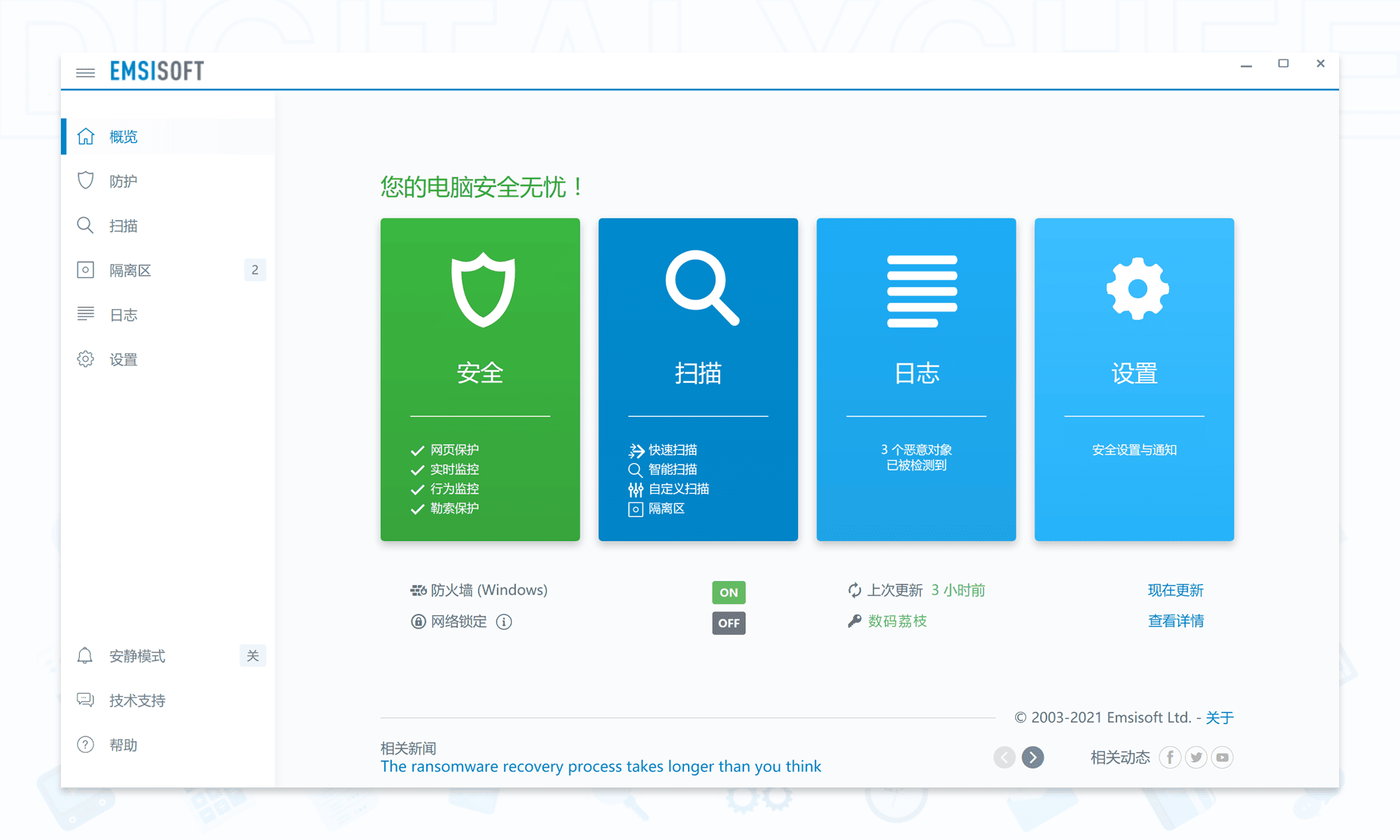Viewport: 1400px width, 840px height.
Task: Select the 概览 (Overview) menu item
Action: 122,136
